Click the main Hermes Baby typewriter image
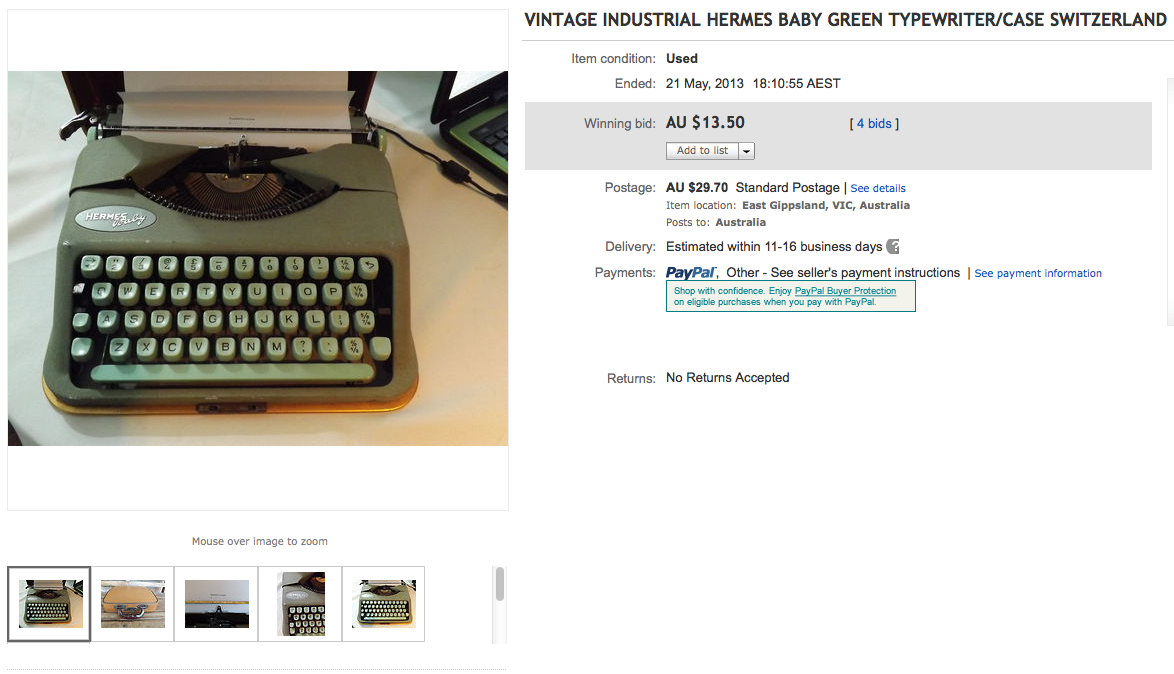1174x674 pixels. tap(258, 258)
